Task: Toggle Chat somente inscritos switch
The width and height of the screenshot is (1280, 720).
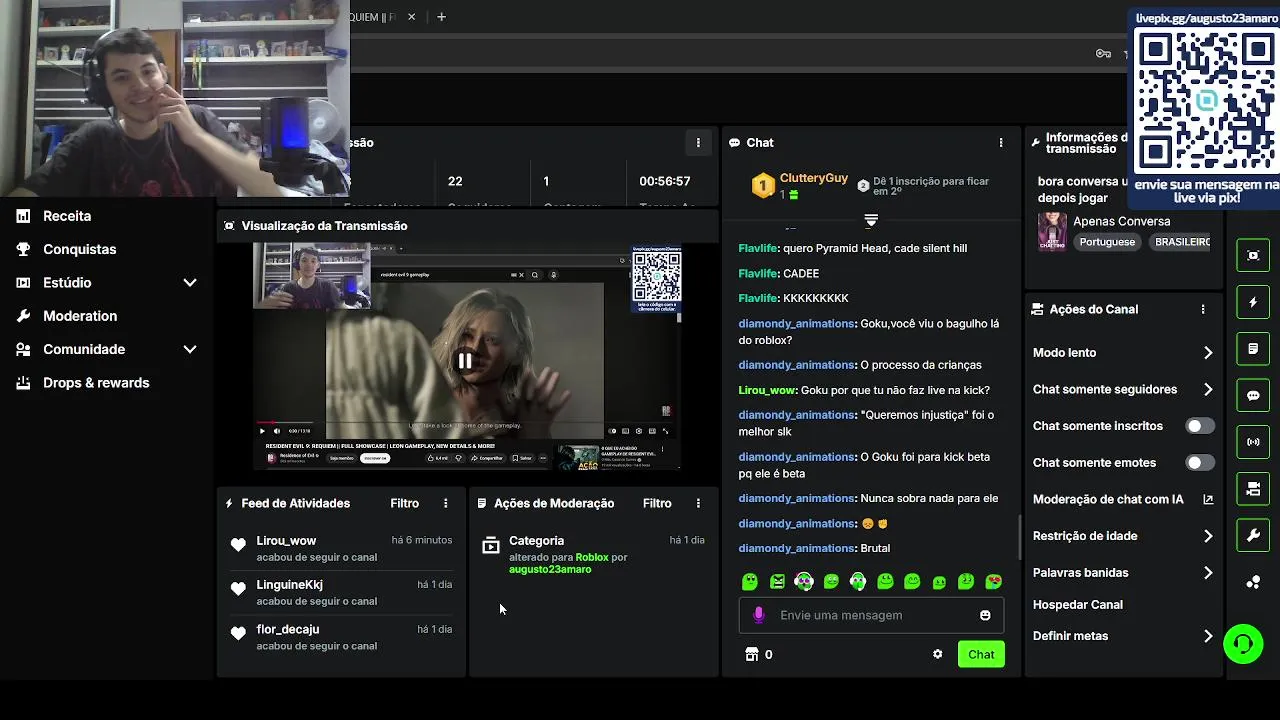Action: pyautogui.click(x=1199, y=426)
